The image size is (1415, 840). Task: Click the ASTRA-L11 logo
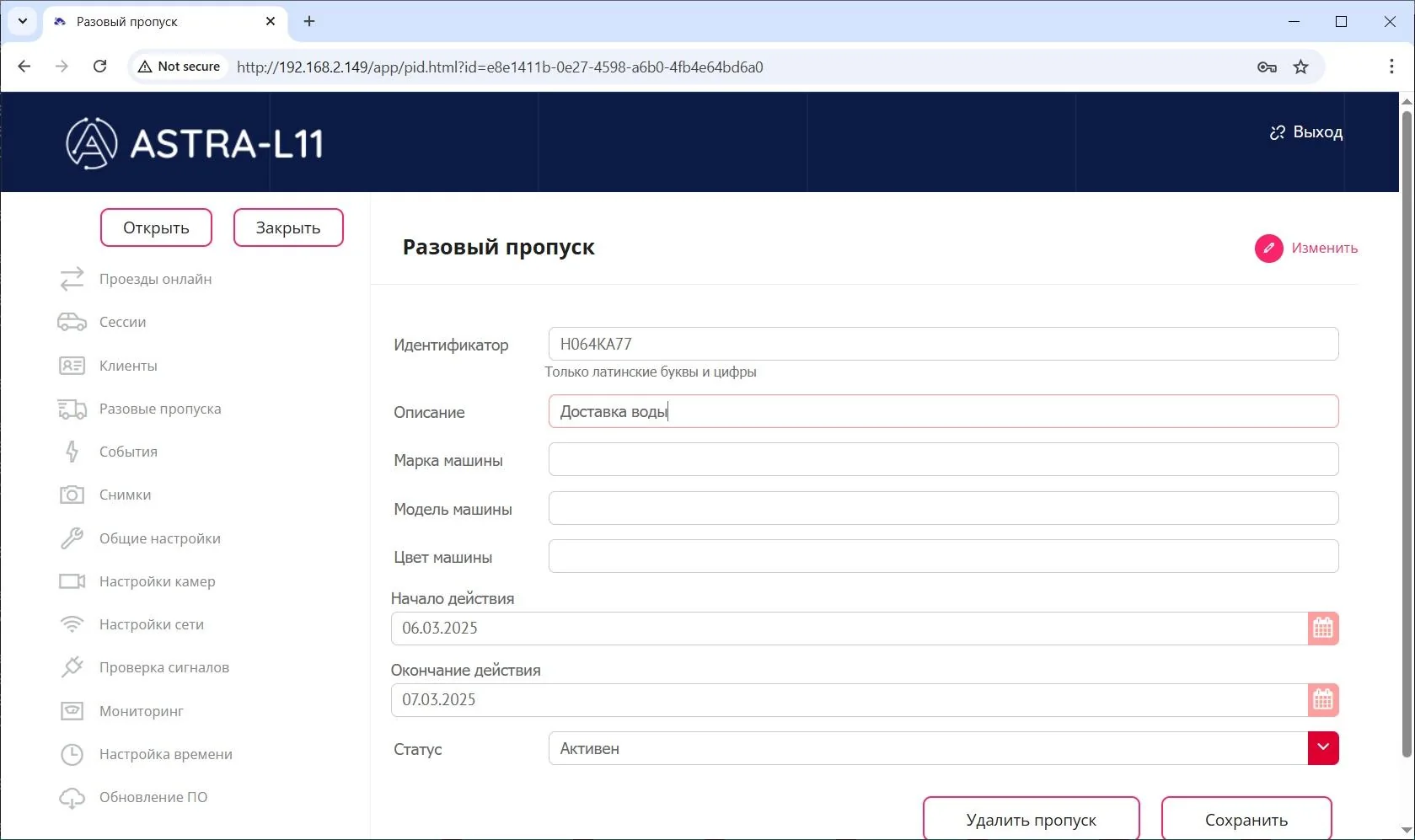point(195,143)
